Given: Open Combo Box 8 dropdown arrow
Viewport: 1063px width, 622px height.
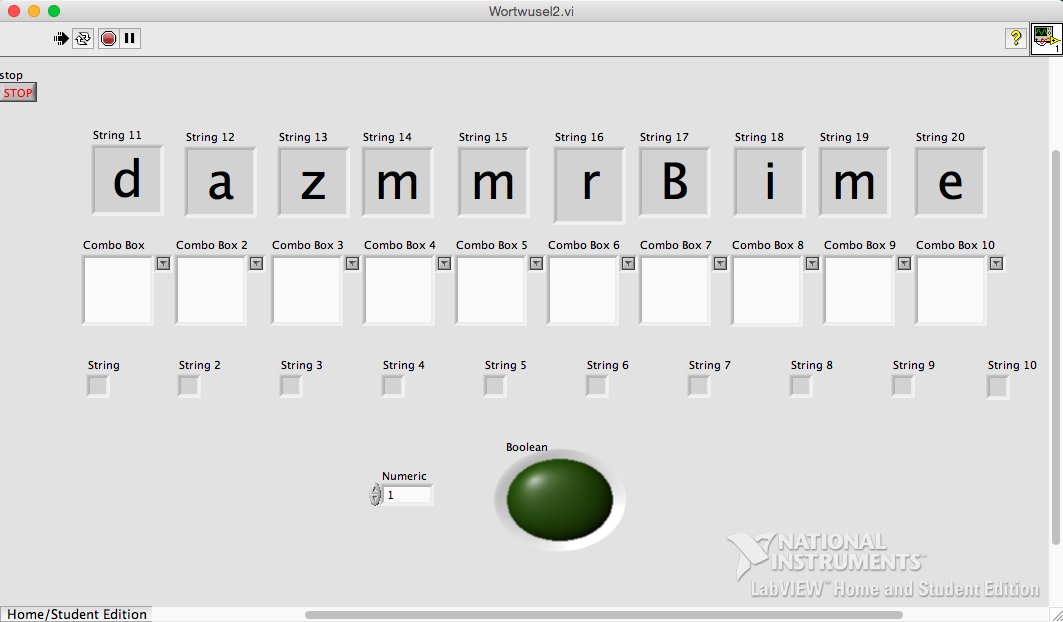Looking at the screenshot, I should [813, 263].
